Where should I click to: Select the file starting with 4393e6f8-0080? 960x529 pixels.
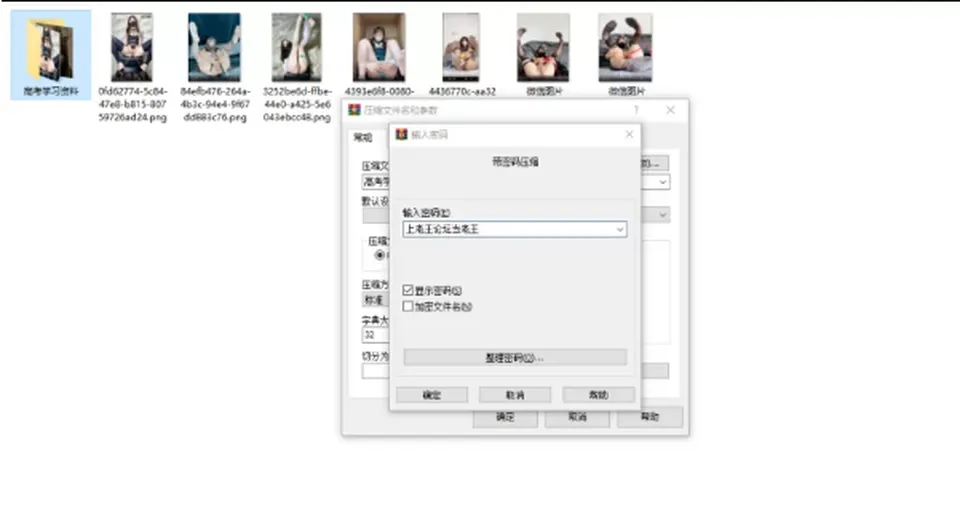pyautogui.click(x=379, y=55)
